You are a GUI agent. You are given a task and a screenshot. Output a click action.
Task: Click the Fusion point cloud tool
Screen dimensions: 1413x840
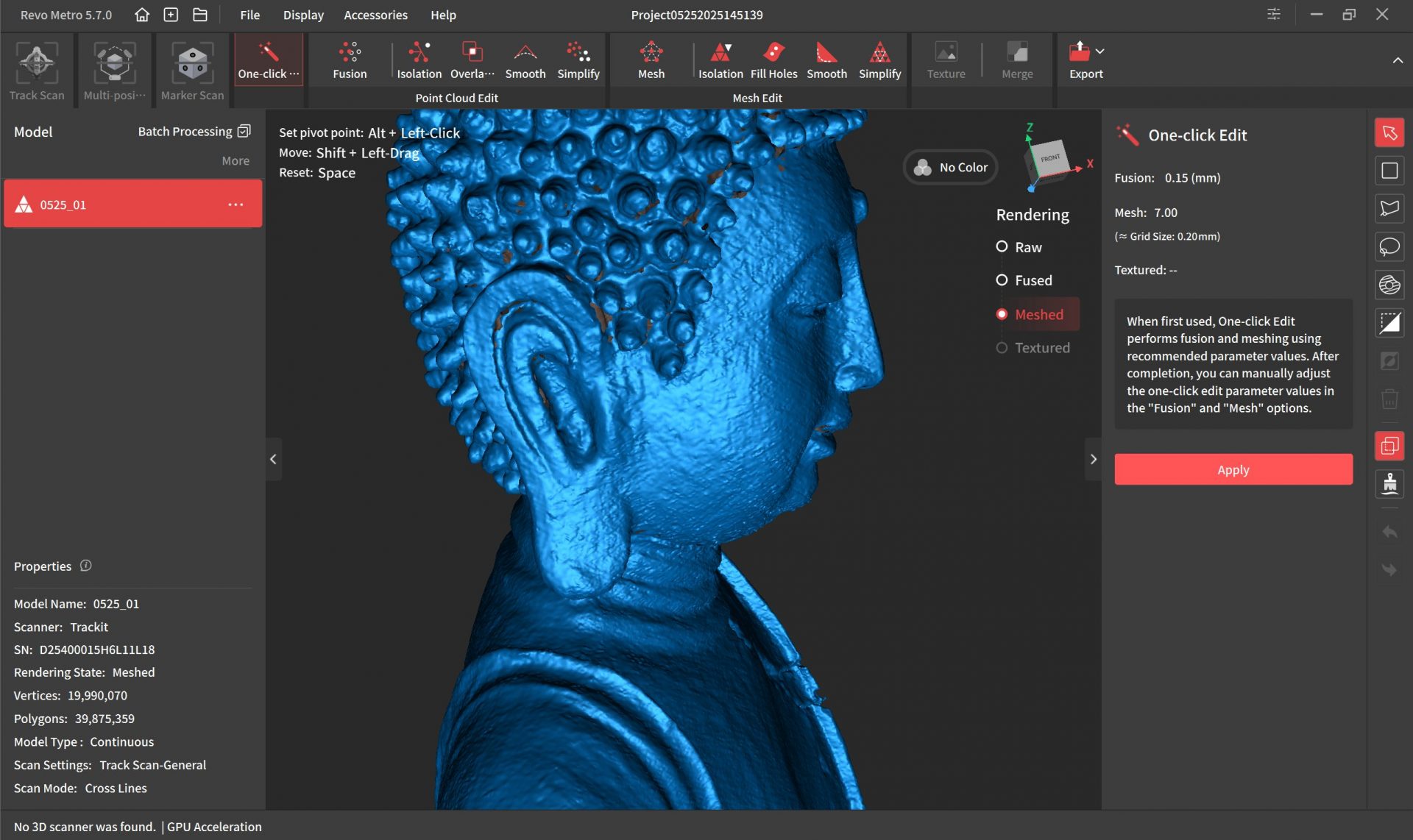click(349, 60)
